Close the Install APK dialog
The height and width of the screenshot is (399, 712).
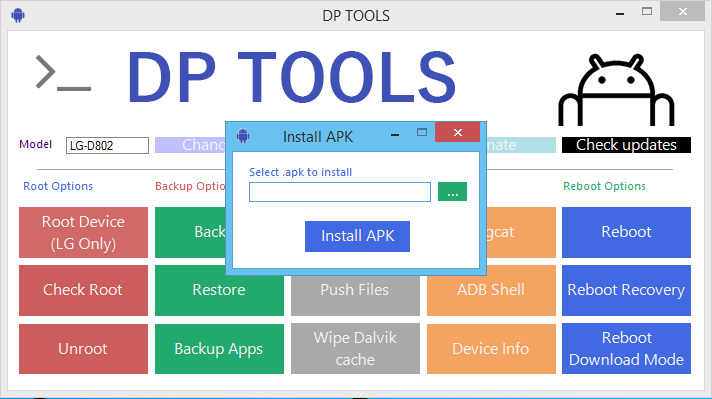(x=457, y=132)
